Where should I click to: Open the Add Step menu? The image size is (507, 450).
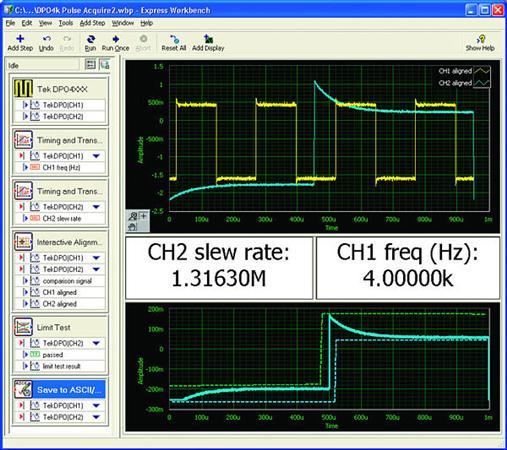[x=92, y=23]
